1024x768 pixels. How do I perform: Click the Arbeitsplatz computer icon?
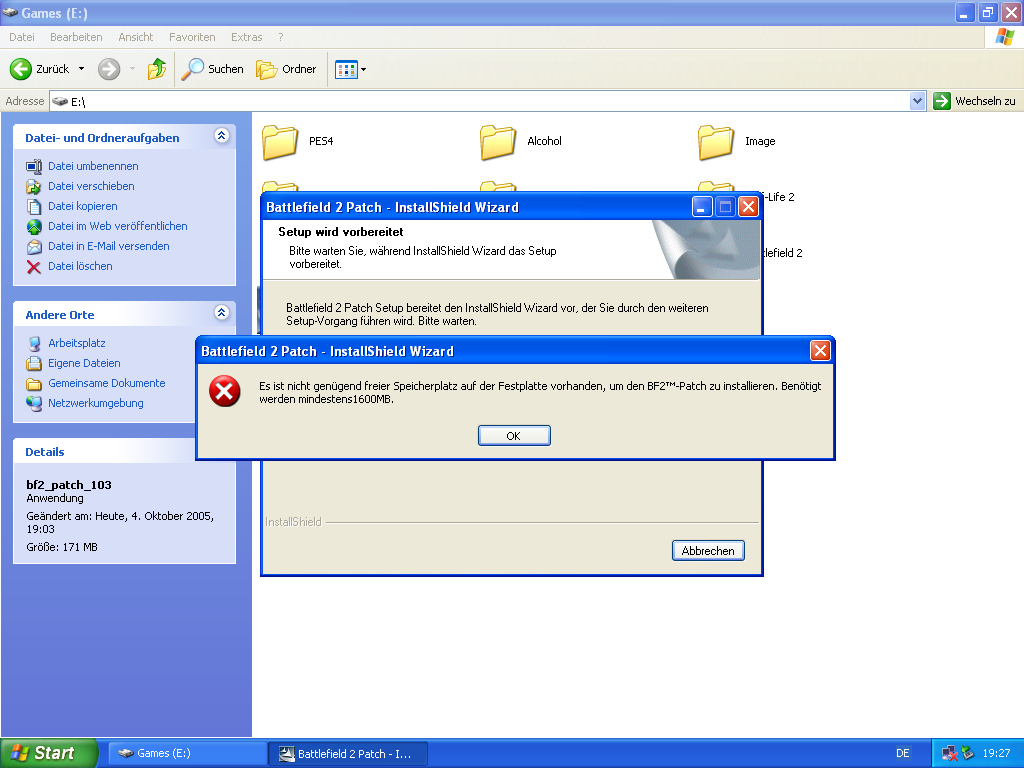34,344
